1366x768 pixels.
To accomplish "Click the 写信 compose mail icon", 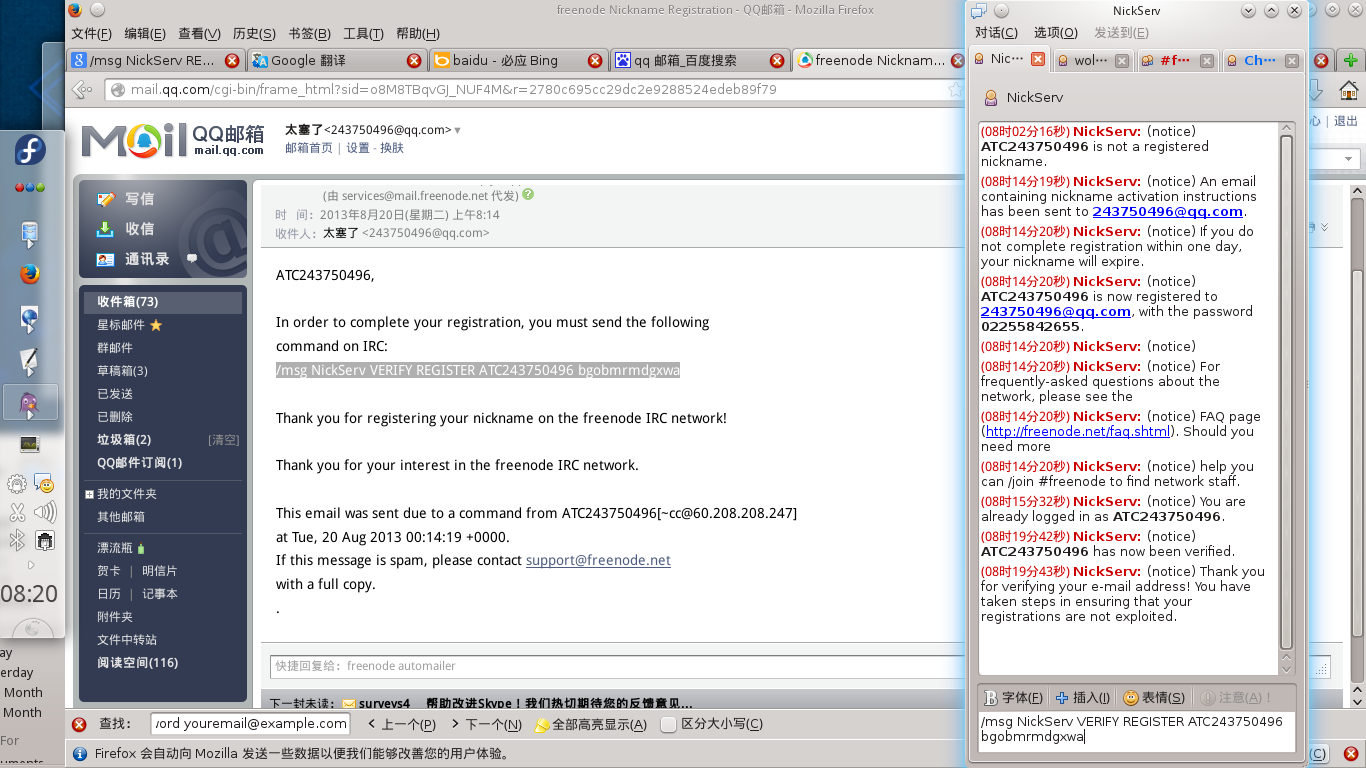I will tap(105, 199).
